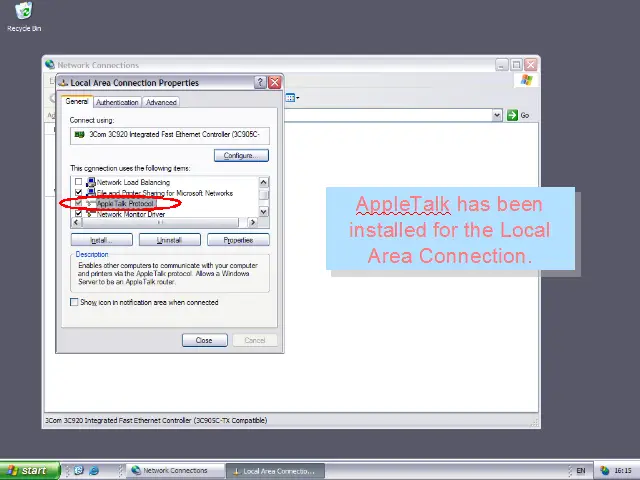Click the Configure... button
Image resolution: width=640 pixels, height=480 pixels.
pos(241,156)
